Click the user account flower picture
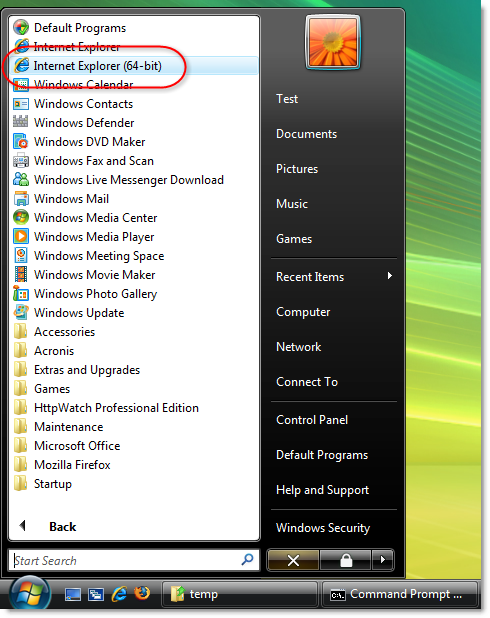Image resolution: width=490 pixels, height=618 pixels. [333, 42]
